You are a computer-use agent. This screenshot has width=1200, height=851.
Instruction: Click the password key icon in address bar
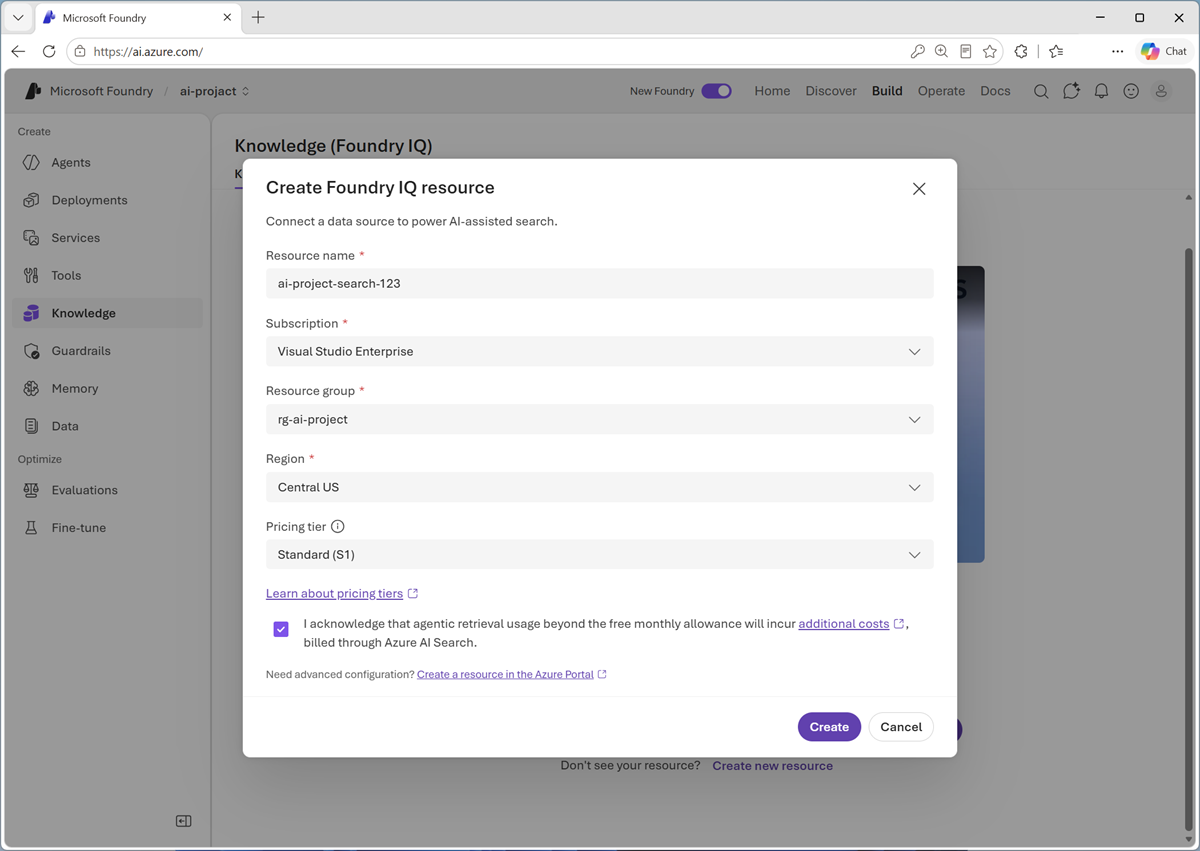tap(917, 51)
